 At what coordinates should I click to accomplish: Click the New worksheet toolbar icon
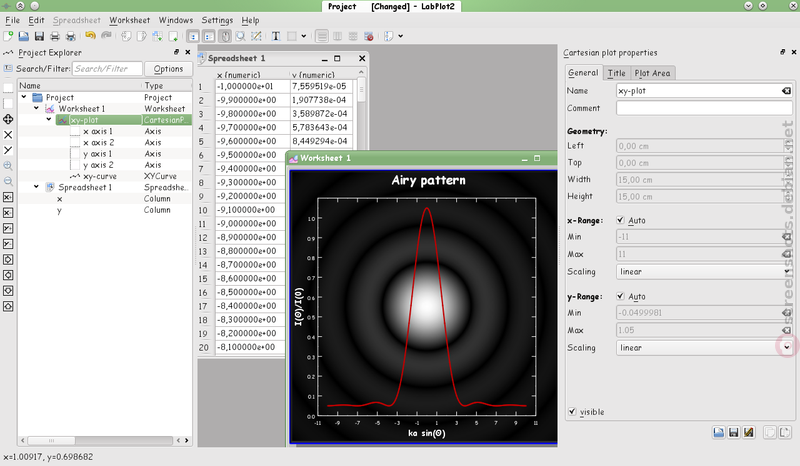173,36
